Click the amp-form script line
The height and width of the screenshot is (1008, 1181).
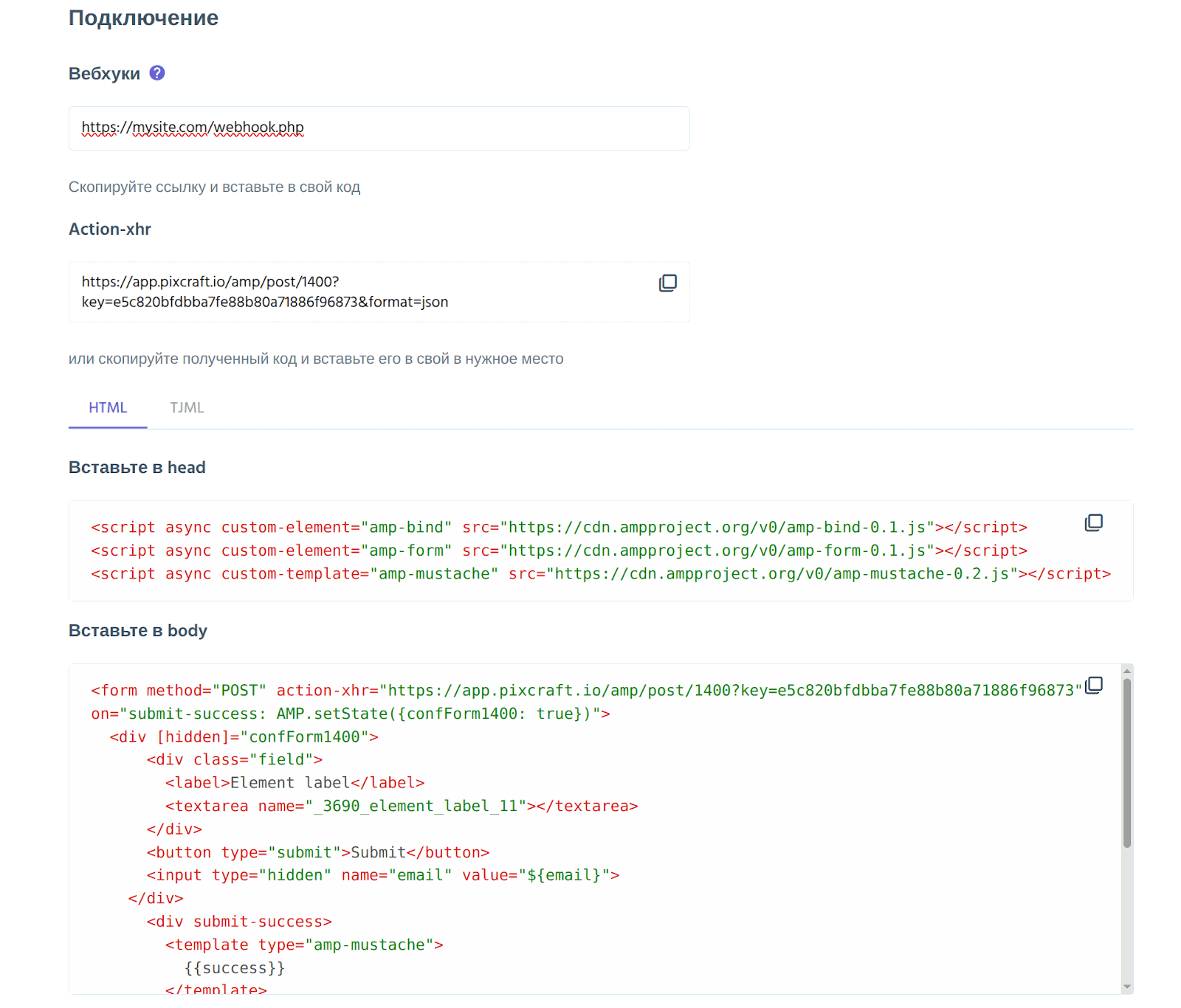pyautogui.click(x=559, y=551)
